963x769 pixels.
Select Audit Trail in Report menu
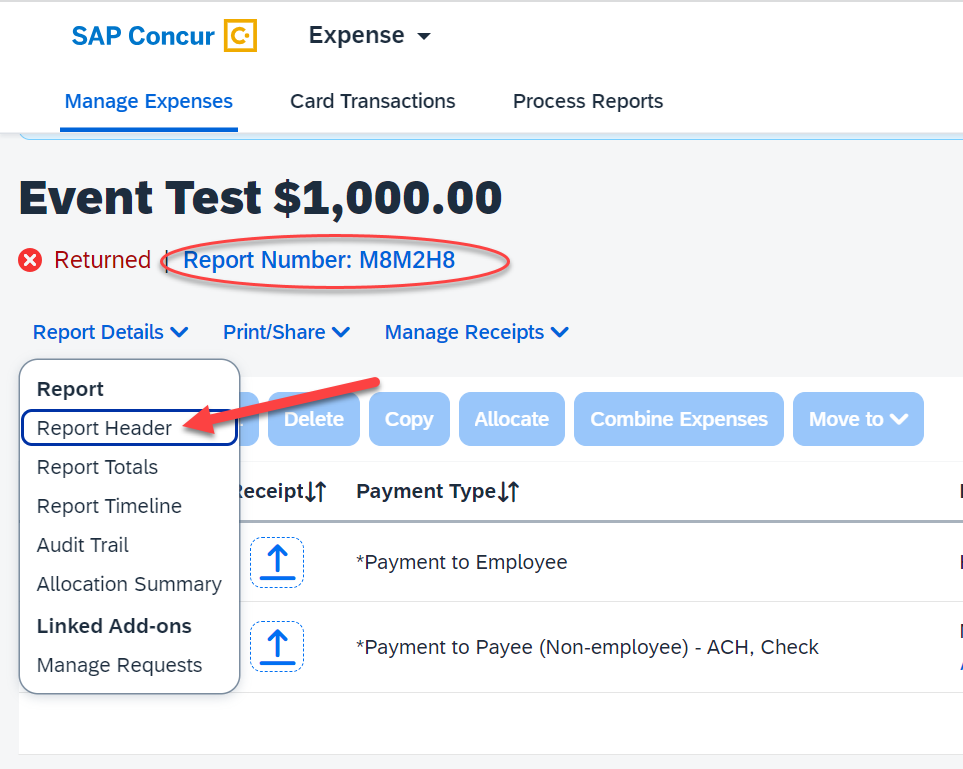pos(83,545)
